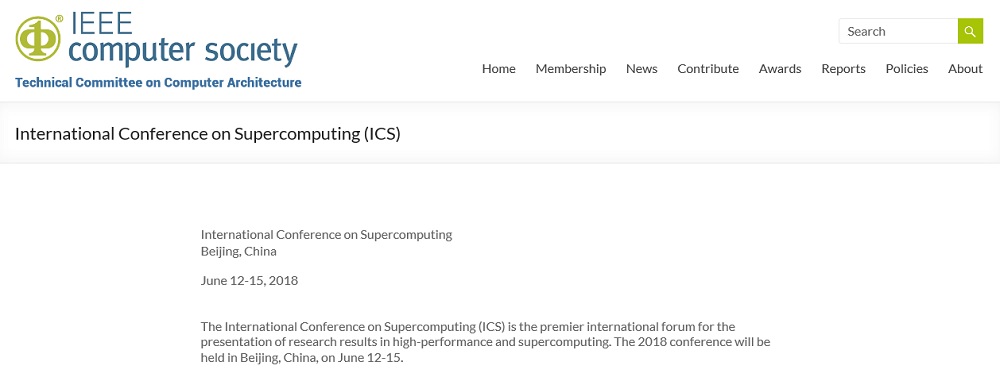This screenshot has width=1000, height=377.
Task: Open the Home menu item
Action: coord(499,69)
